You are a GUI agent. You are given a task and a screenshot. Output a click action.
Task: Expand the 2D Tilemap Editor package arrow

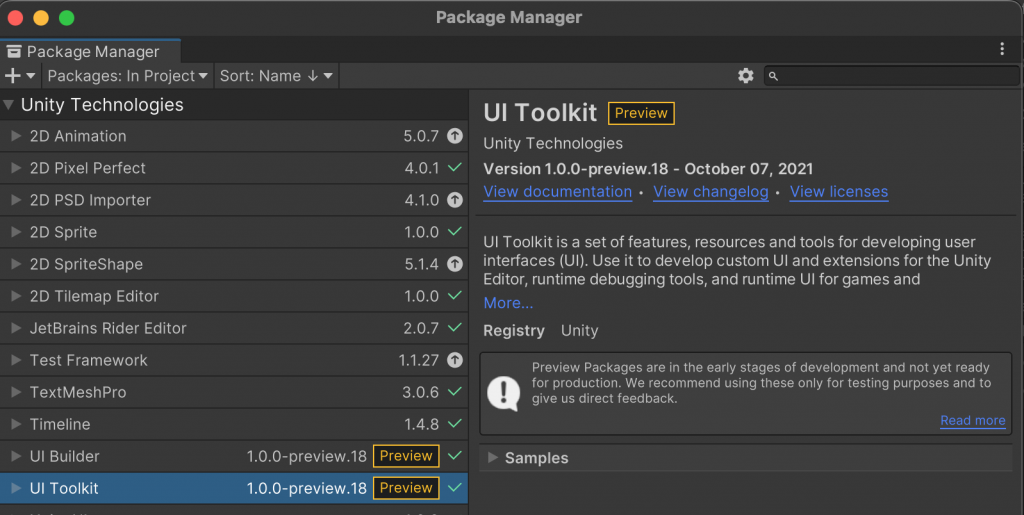[x=16, y=296]
